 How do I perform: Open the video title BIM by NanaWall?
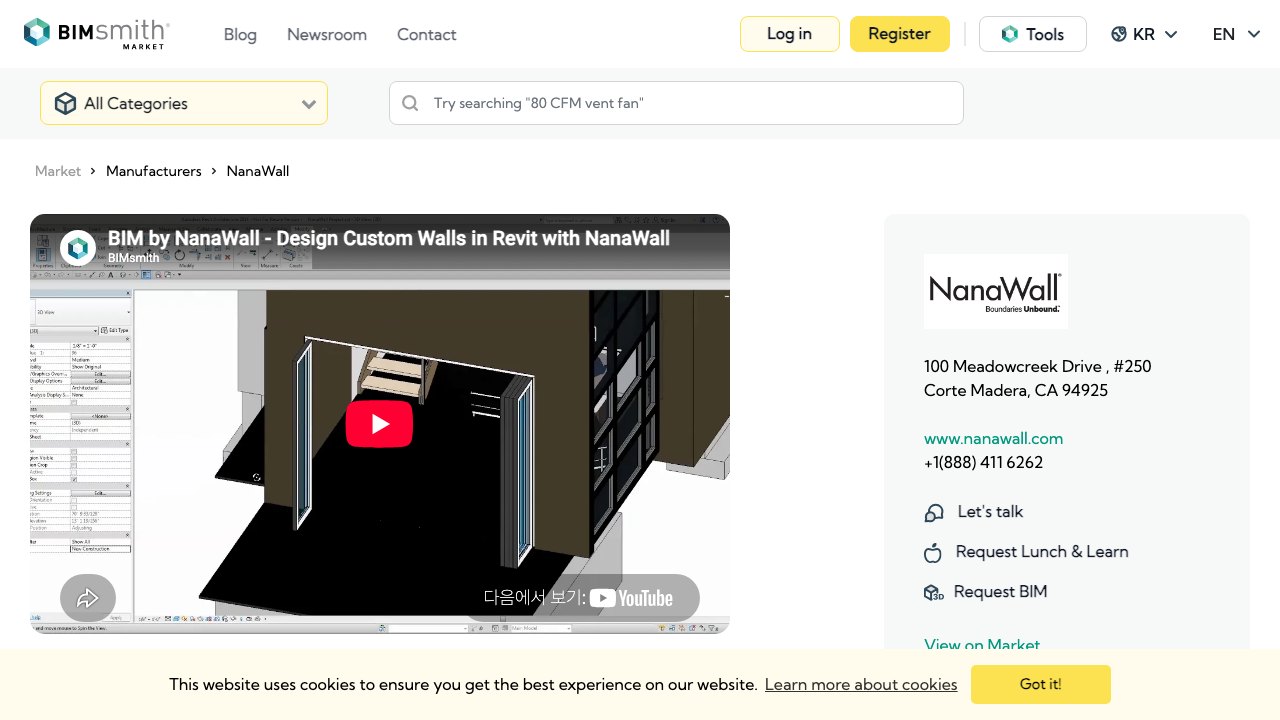(x=389, y=238)
